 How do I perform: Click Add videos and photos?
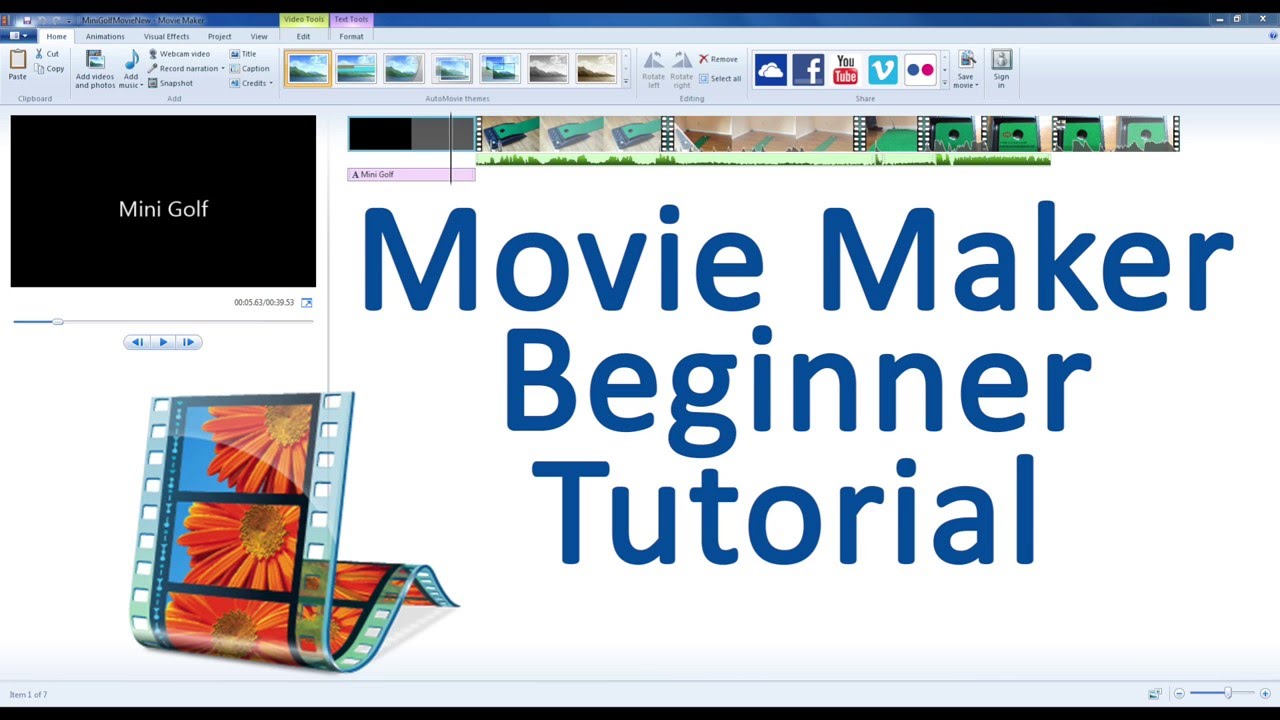(95, 69)
